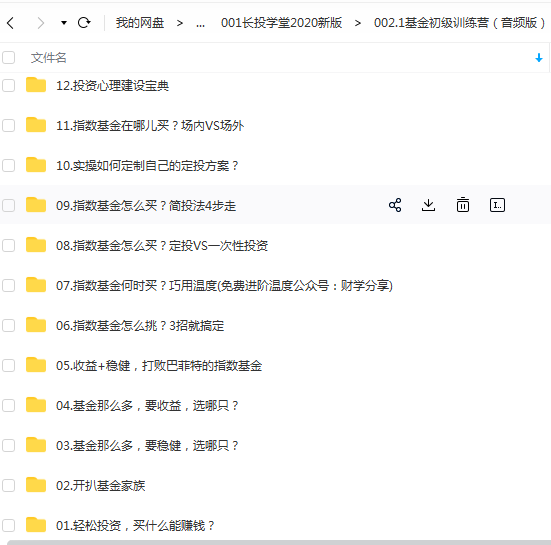Open 01.轻松投资，买什么能赚钱 folder
The height and width of the screenshot is (545, 551).
point(135,526)
